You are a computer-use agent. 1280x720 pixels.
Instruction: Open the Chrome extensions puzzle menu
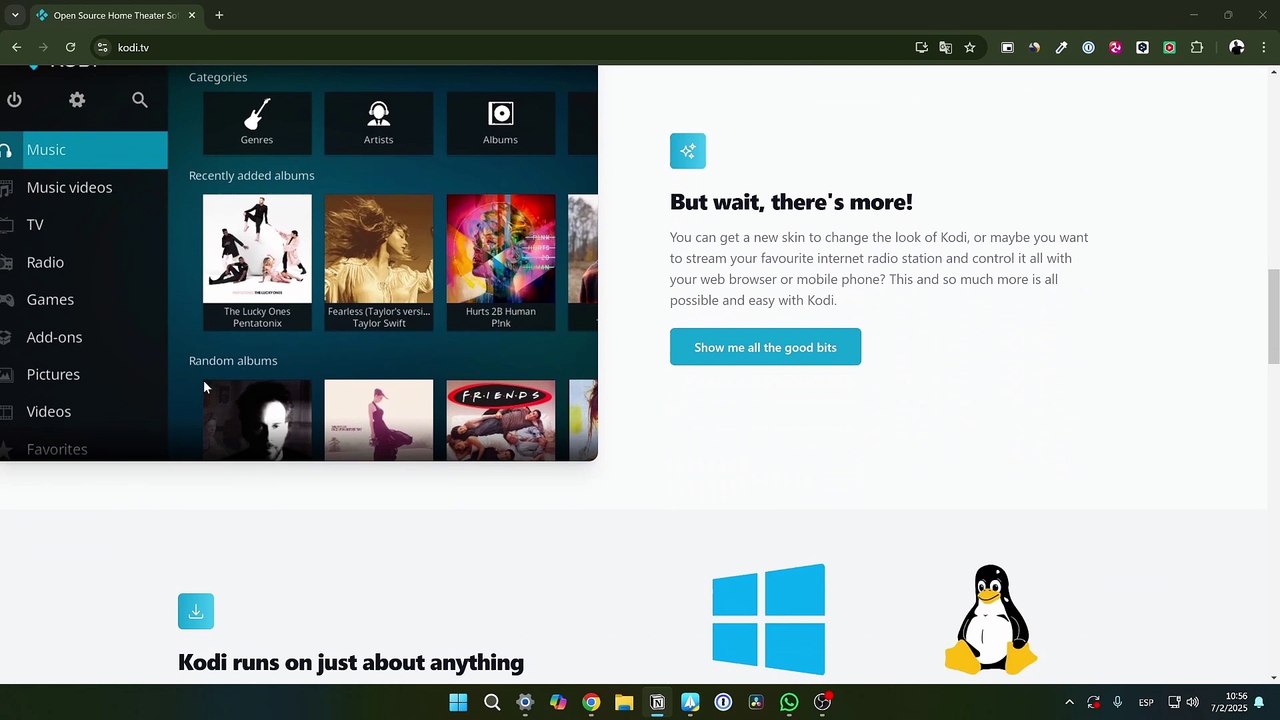(x=1196, y=47)
